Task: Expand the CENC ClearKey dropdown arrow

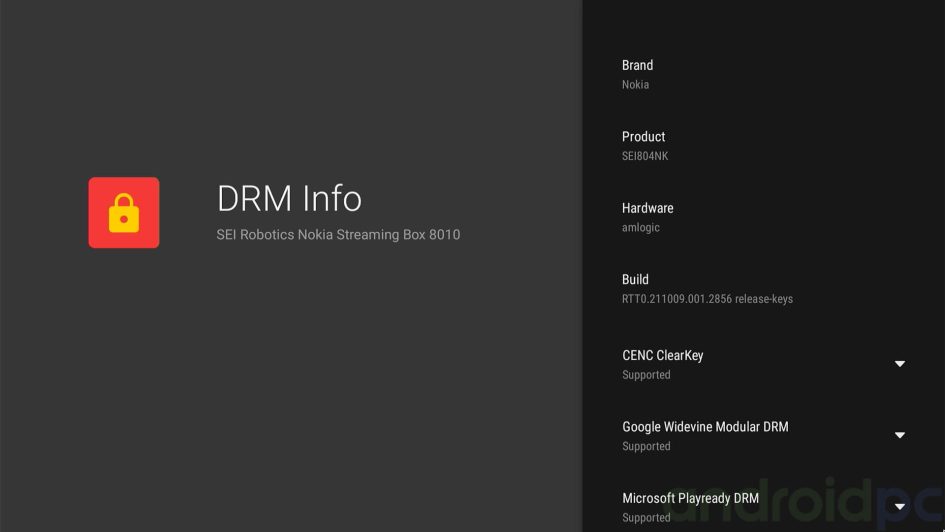Action: coord(899,364)
